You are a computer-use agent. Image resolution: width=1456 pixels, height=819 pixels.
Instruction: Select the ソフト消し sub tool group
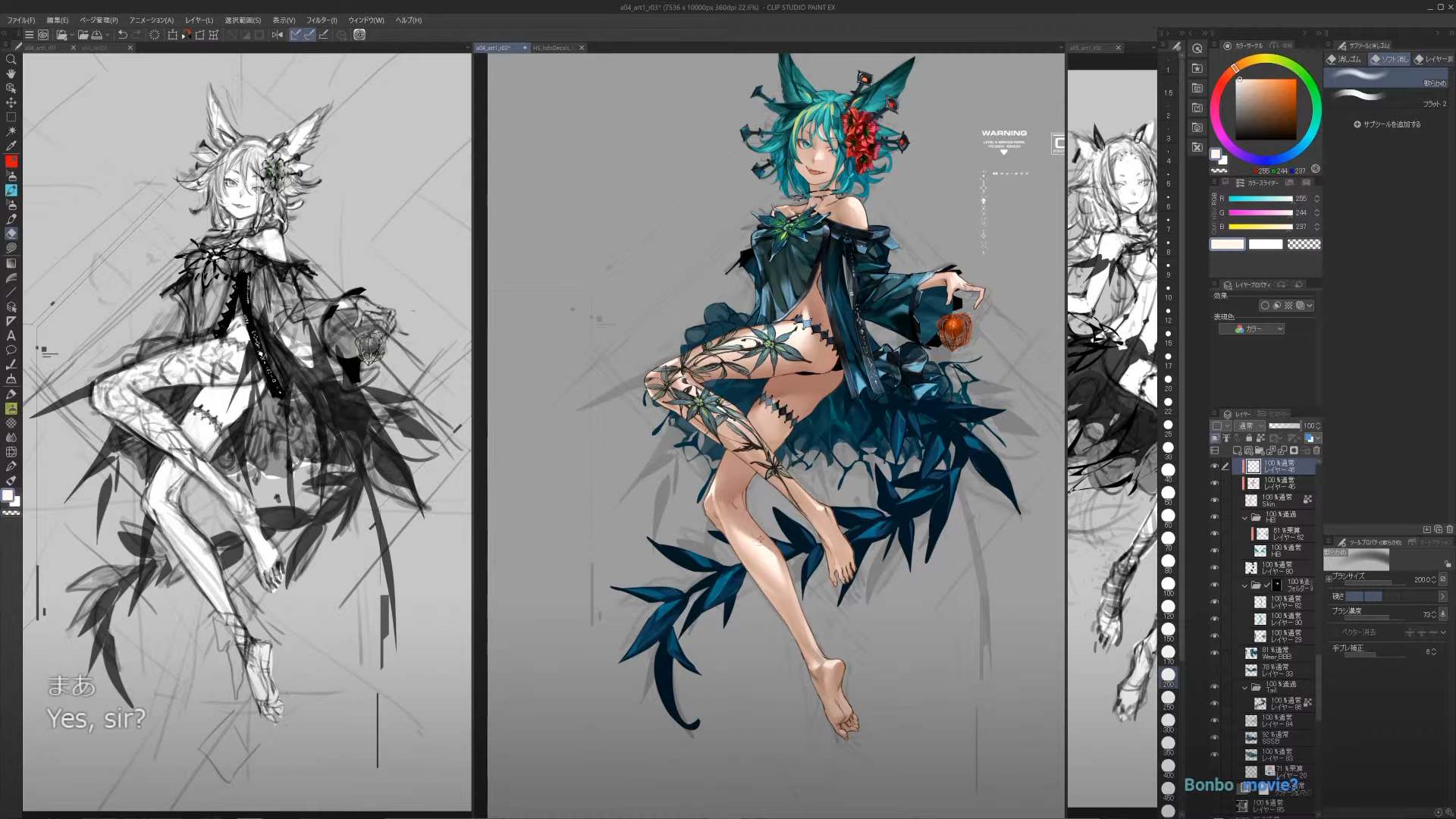(x=1390, y=59)
